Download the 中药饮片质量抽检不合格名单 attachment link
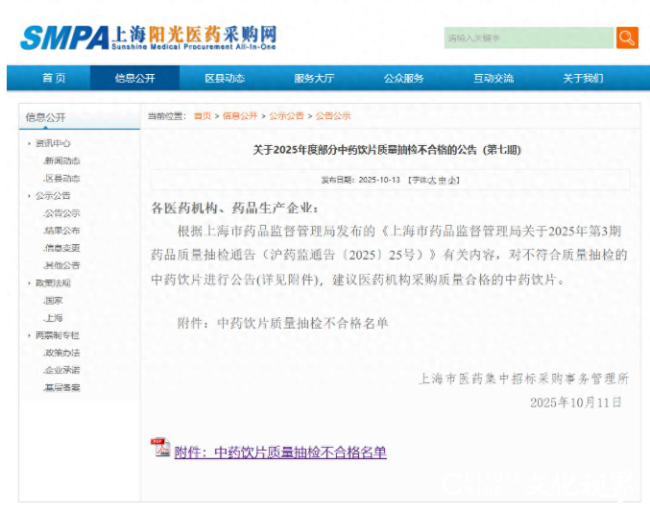Screen dimensions: 650x514 tap(280, 452)
